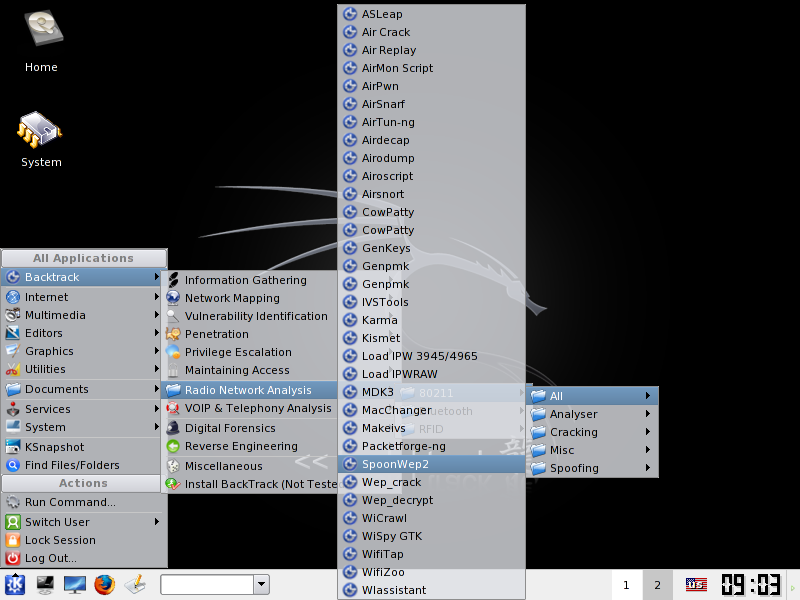Viewport: 800px width, 600px height.
Task: Click Install BackTrack (Not Tested) entry
Action: [250, 484]
